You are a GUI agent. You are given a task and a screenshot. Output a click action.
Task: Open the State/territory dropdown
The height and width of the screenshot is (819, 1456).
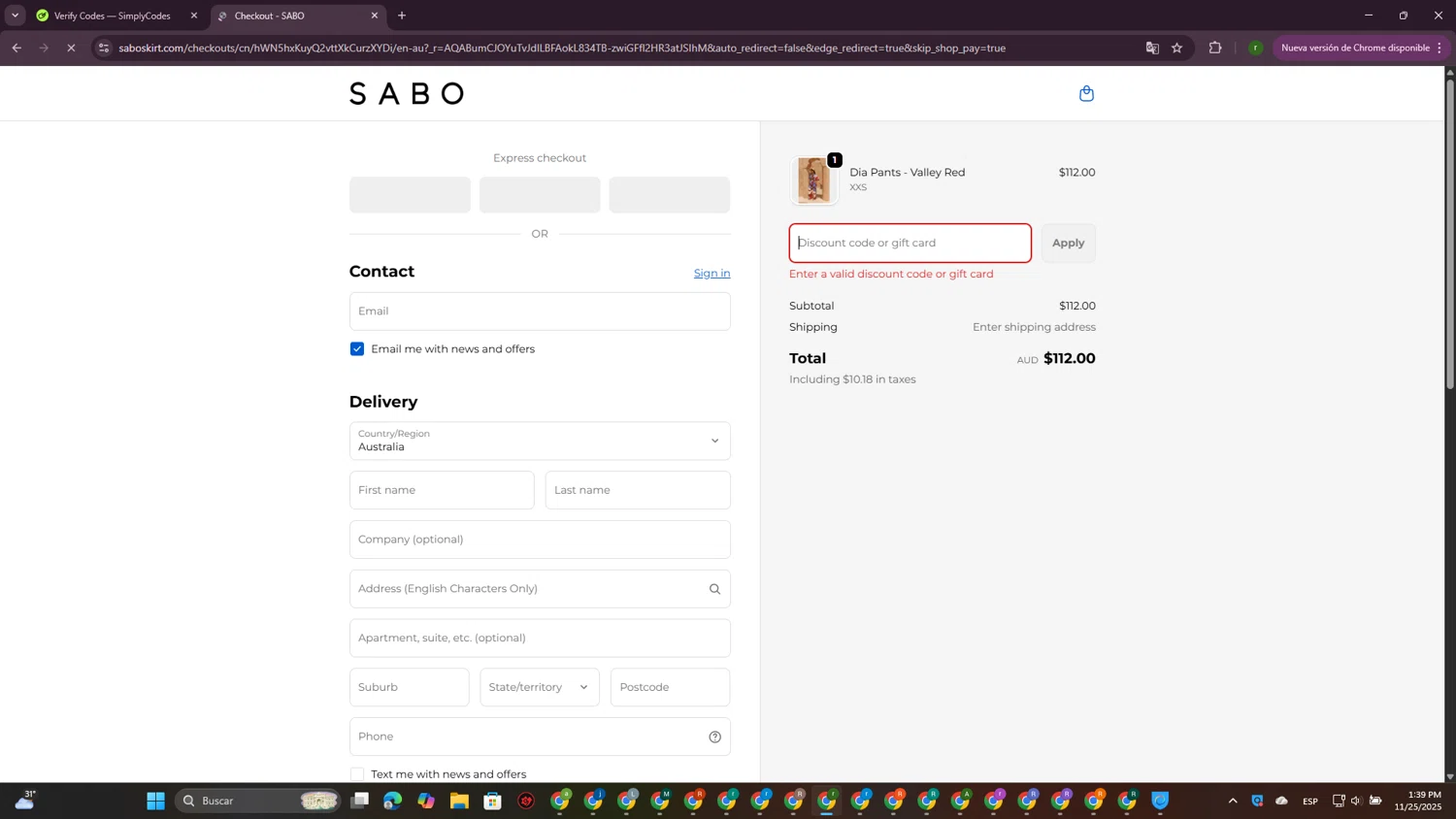(540, 687)
